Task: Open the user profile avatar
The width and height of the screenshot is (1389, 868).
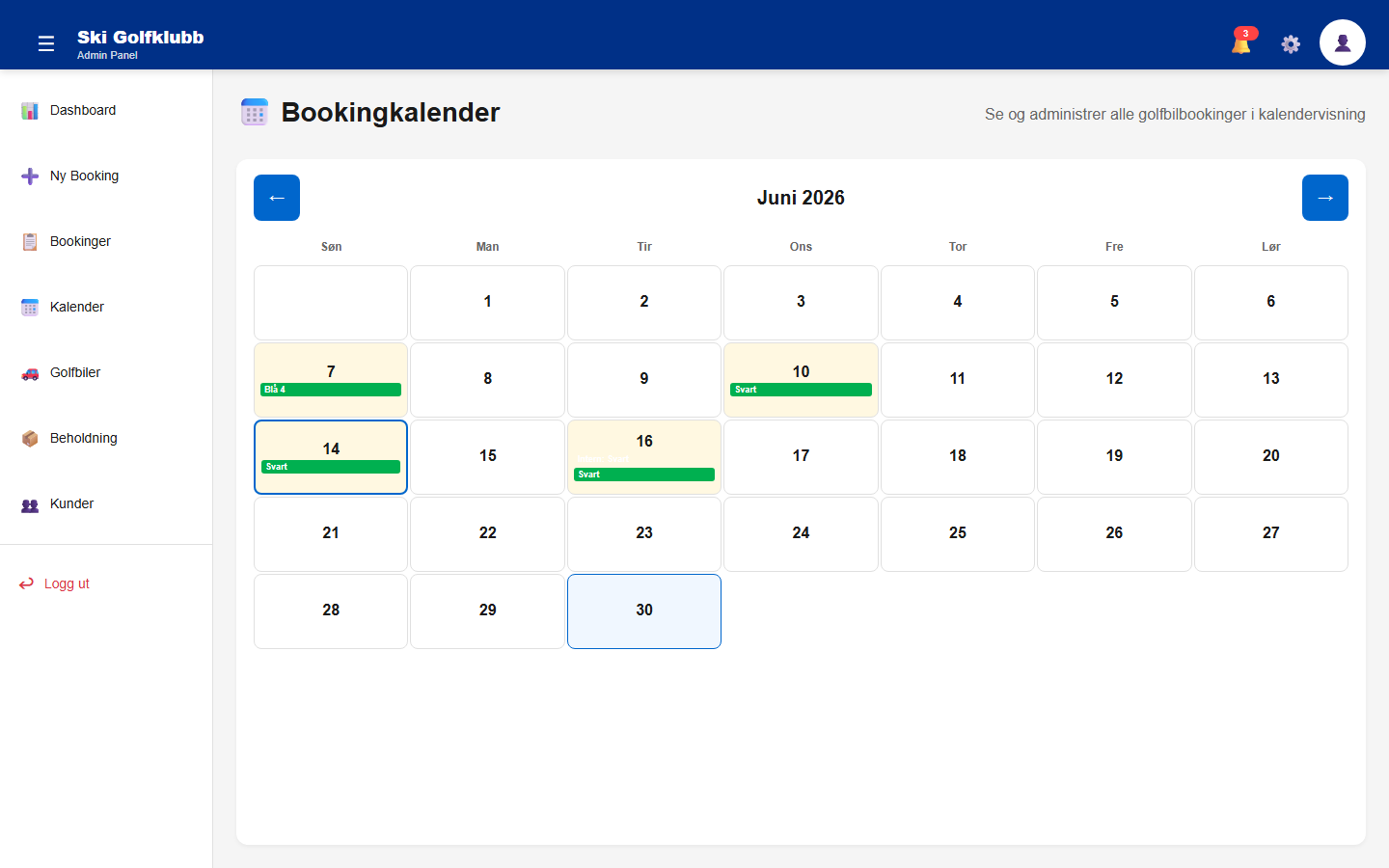Action: point(1343,42)
